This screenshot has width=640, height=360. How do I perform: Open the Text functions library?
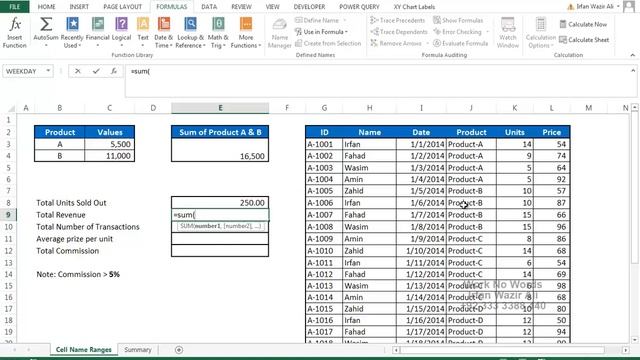pyautogui.click(x=143, y=33)
